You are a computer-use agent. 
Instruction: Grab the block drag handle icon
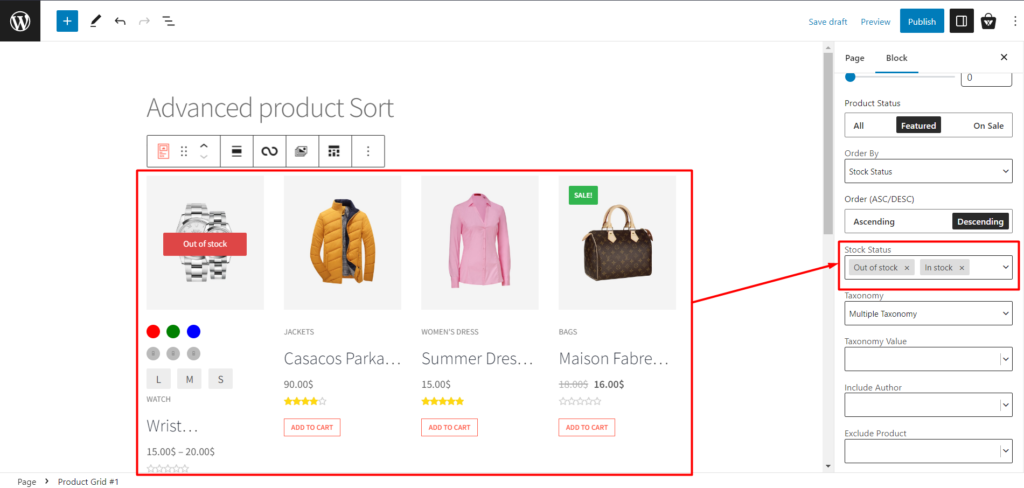pos(184,151)
